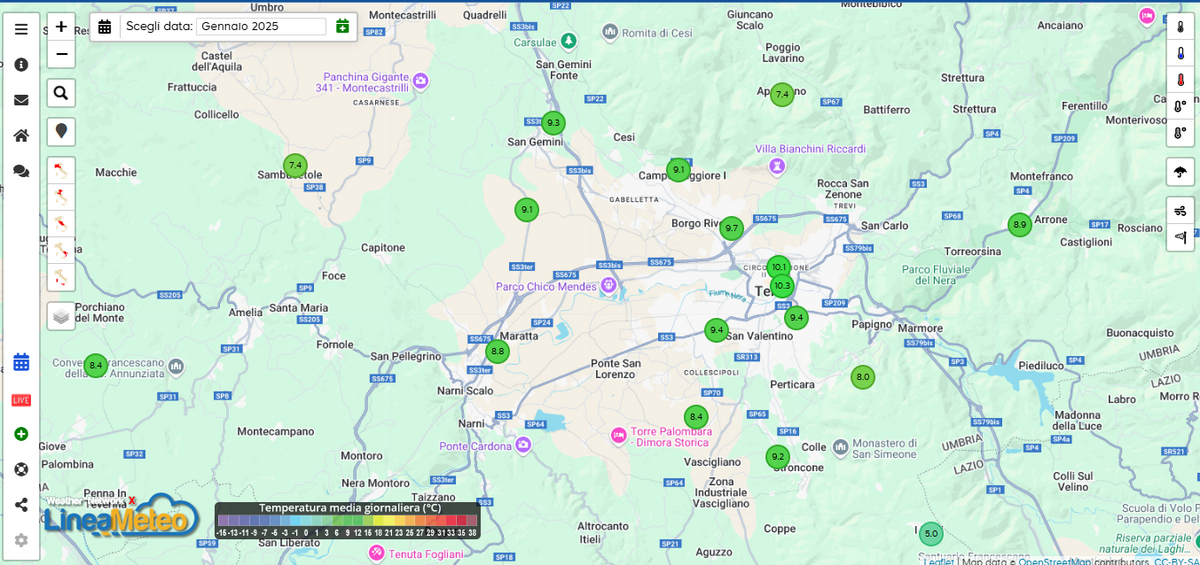Open the gear settings icon

21,540
